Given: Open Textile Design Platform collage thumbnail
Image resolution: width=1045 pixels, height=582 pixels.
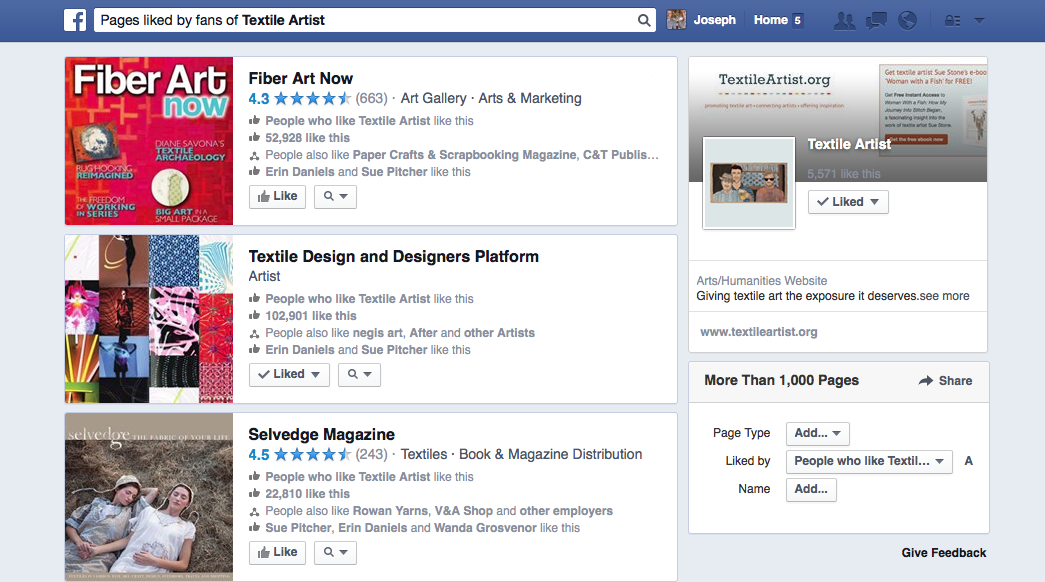Looking at the screenshot, I should tap(149, 319).
